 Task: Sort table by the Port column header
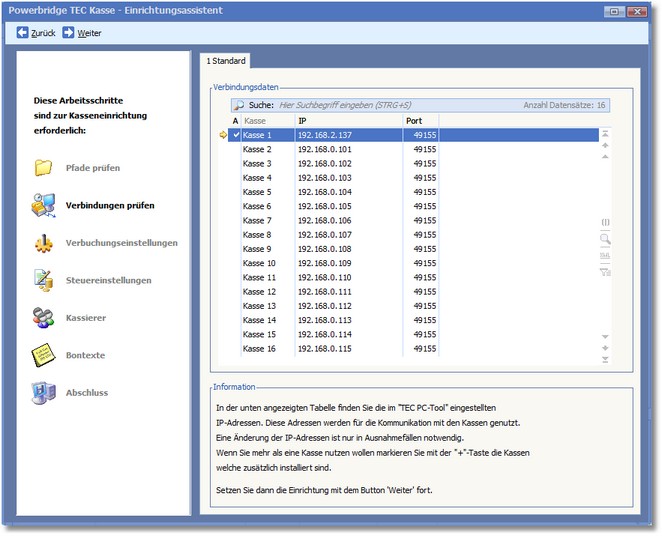[x=420, y=121]
